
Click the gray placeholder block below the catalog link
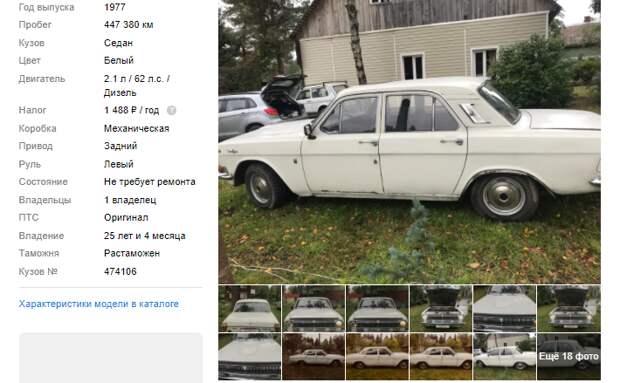pos(111,358)
